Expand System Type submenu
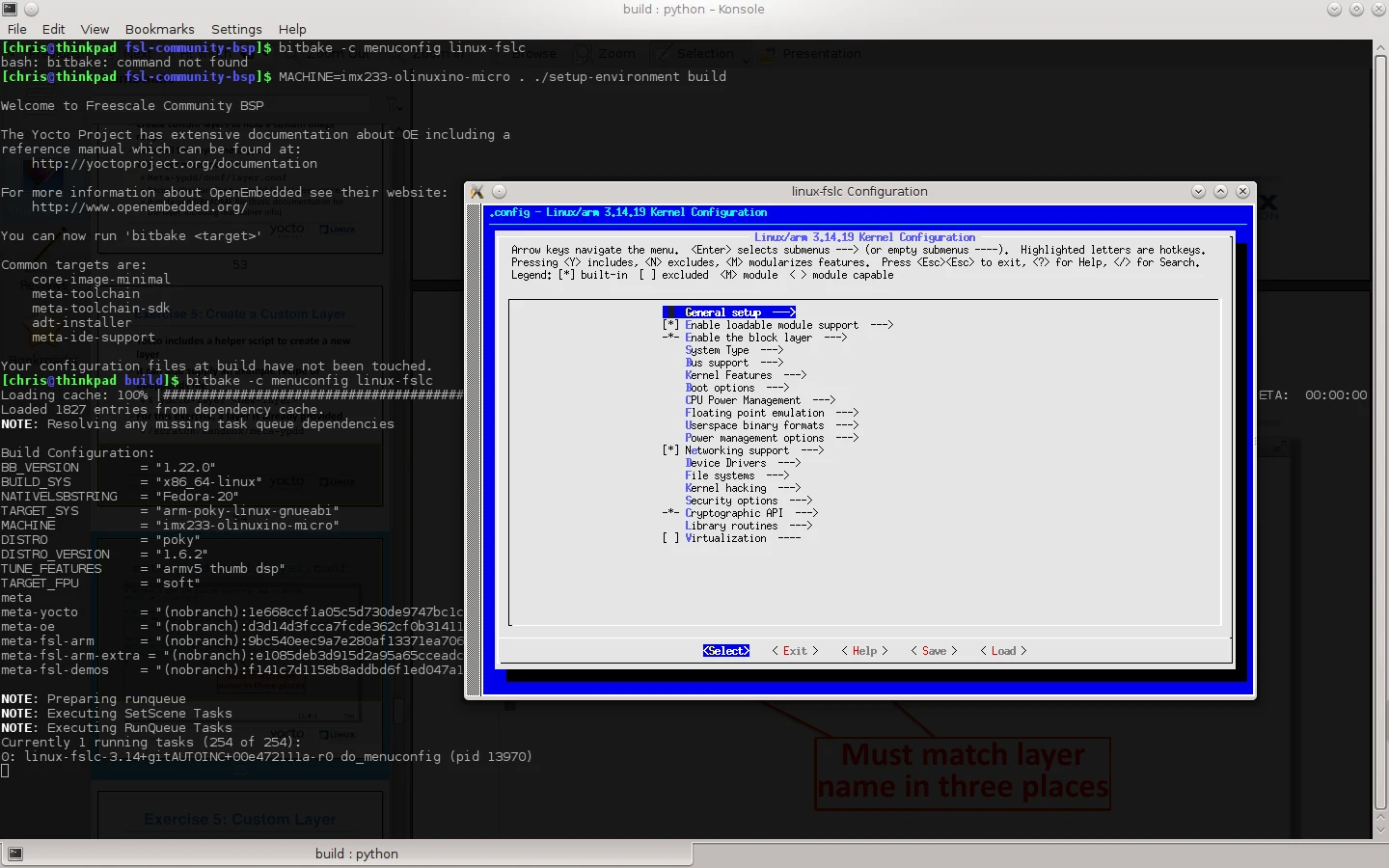The width and height of the screenshot is (1389, 868). point(734,350)
